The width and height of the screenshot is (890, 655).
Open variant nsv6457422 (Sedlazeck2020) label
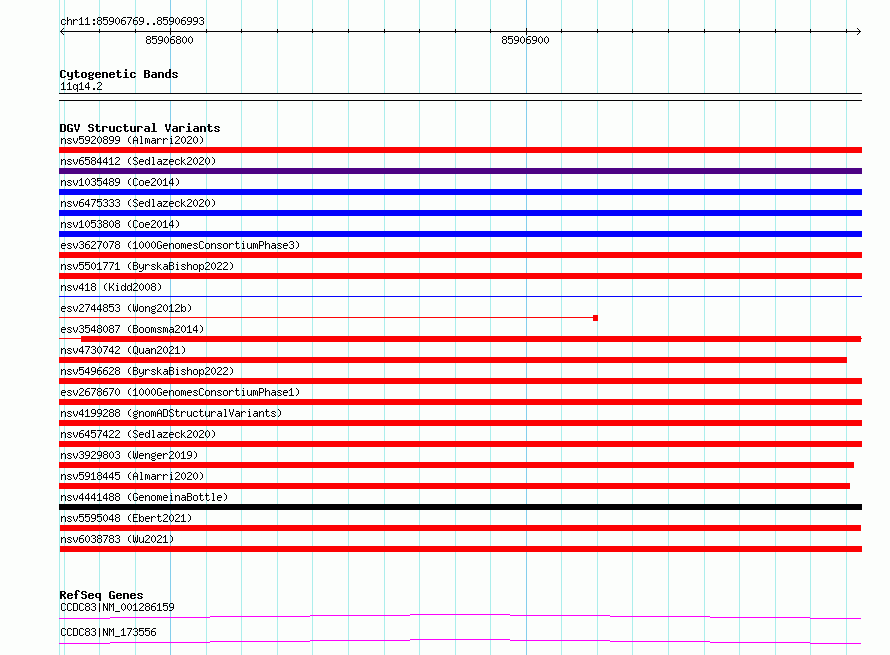tap(138, 434)
